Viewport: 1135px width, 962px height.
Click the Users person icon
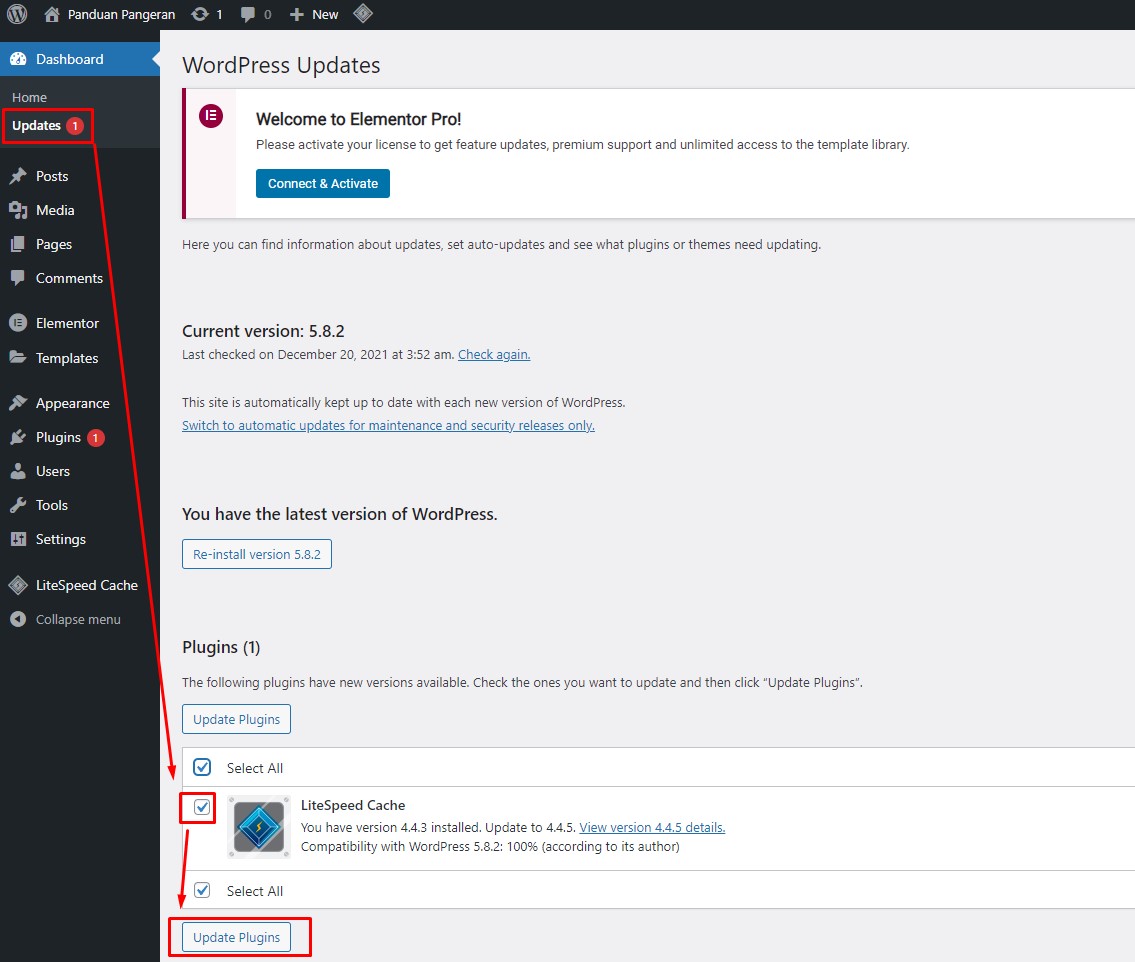(x=18, y=471)
